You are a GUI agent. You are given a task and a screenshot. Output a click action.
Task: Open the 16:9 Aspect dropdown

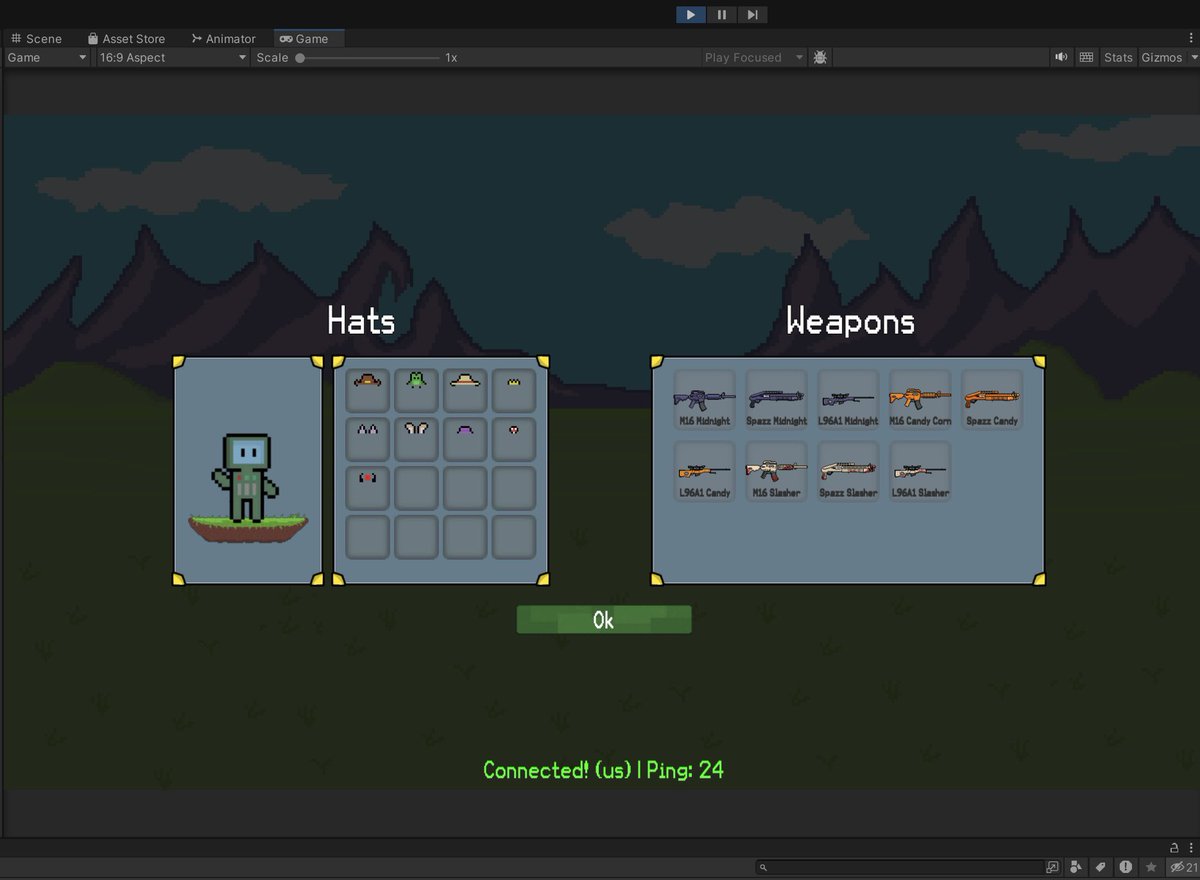[x=172, y=57]
